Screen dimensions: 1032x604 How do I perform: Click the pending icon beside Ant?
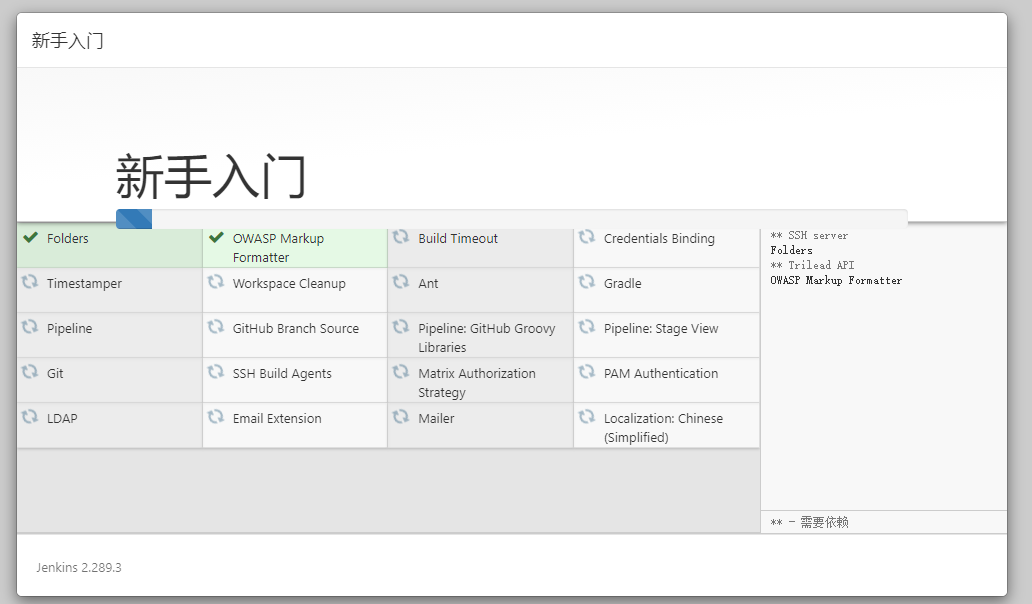click(401, 282)
